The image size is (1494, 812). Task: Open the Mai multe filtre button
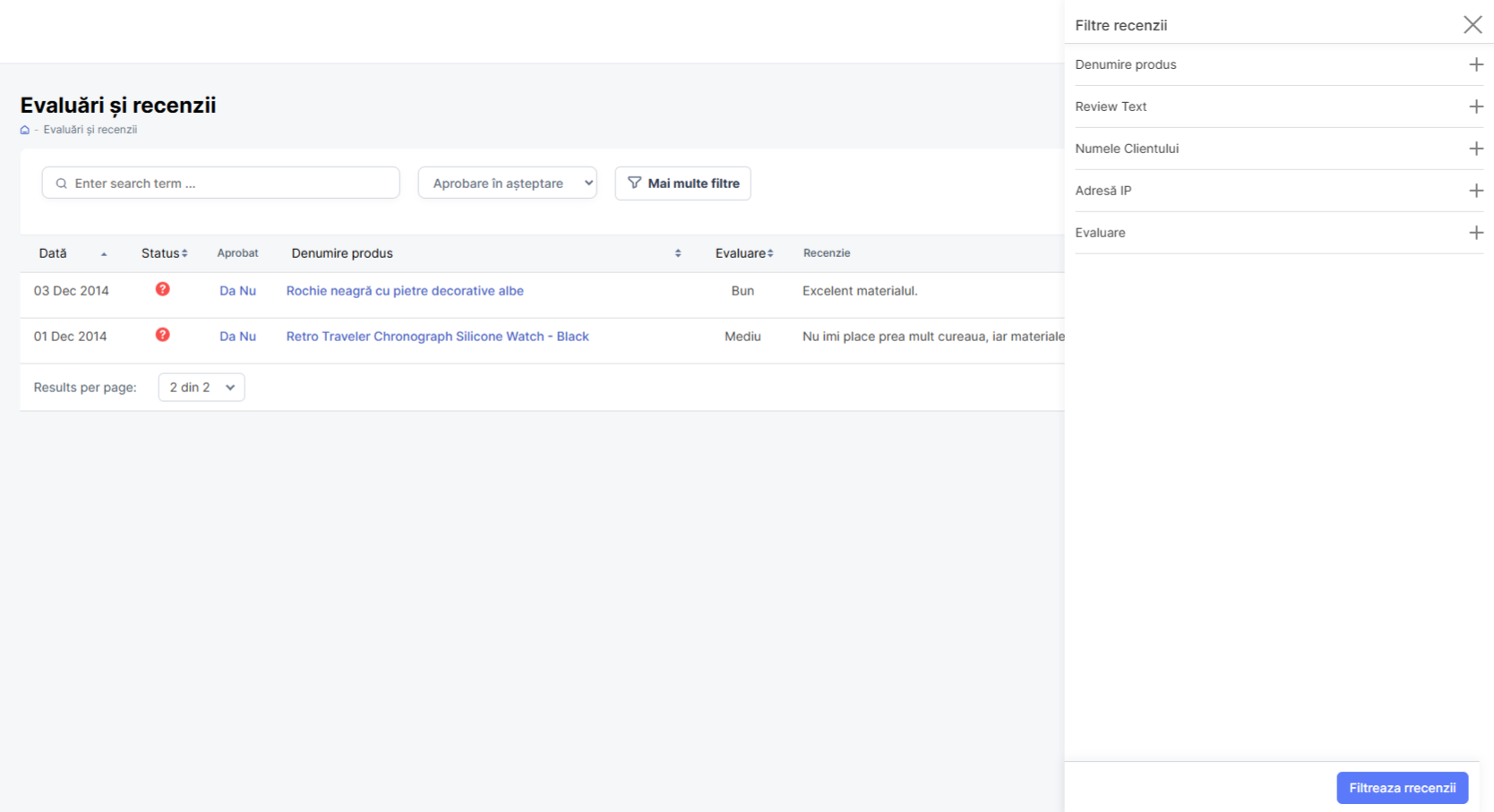click(683, 183)
